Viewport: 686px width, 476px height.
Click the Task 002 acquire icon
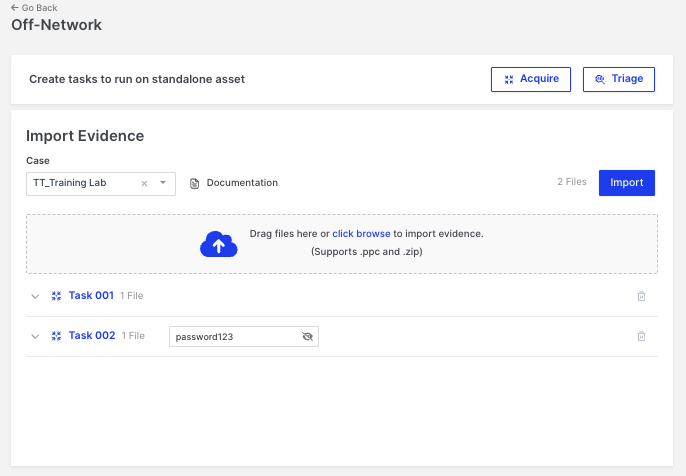tap(57, 336)
